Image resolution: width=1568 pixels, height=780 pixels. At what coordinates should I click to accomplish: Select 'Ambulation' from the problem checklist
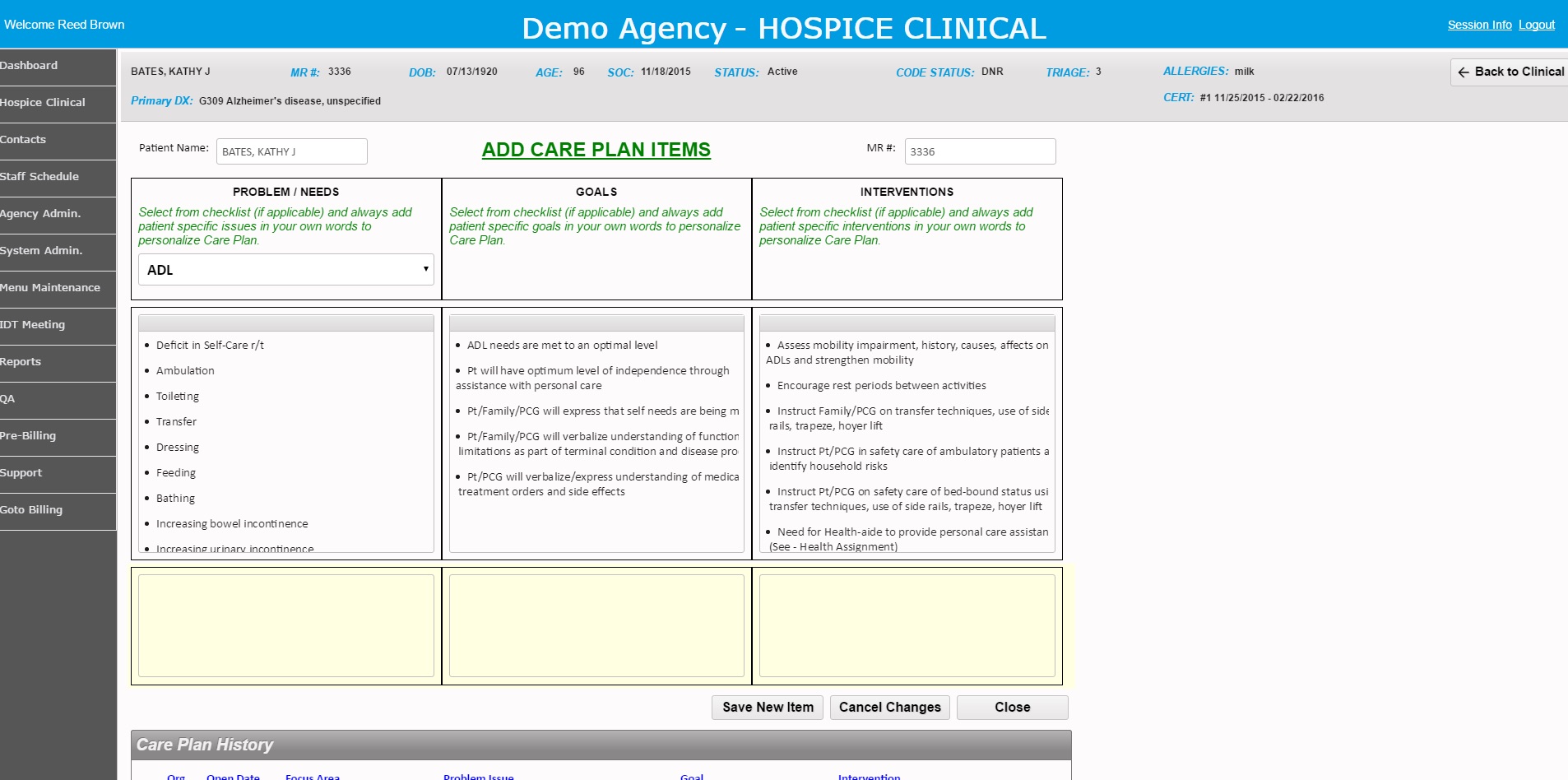185,371
